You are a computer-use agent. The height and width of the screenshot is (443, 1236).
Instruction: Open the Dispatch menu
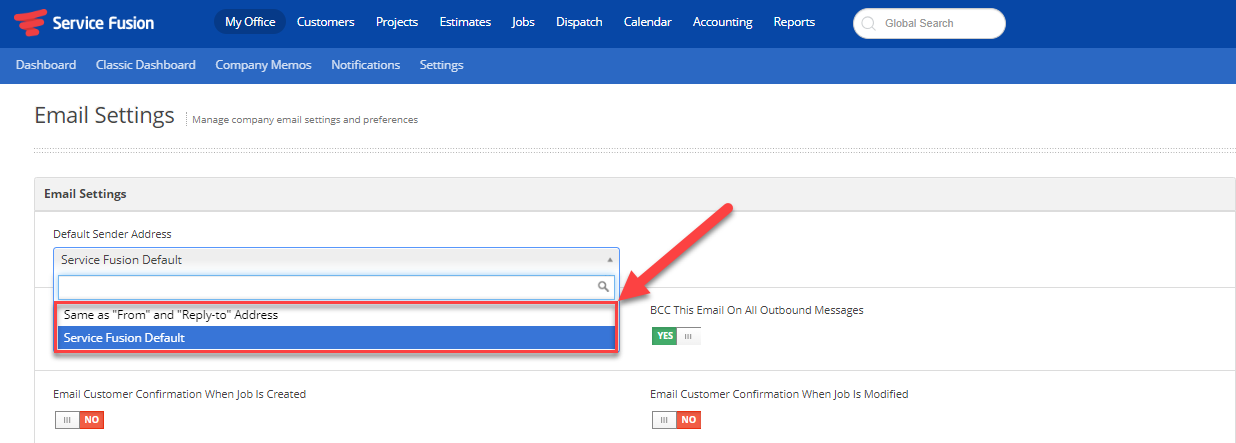[579, 22]
